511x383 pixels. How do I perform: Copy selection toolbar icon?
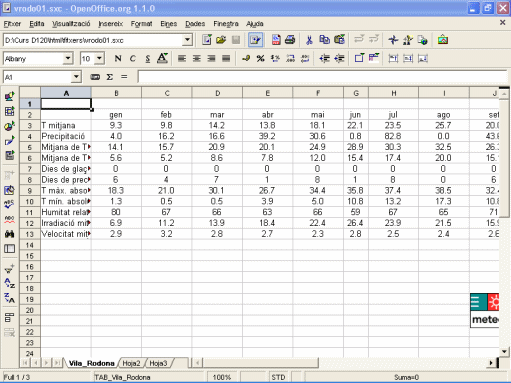click(324, 40)
